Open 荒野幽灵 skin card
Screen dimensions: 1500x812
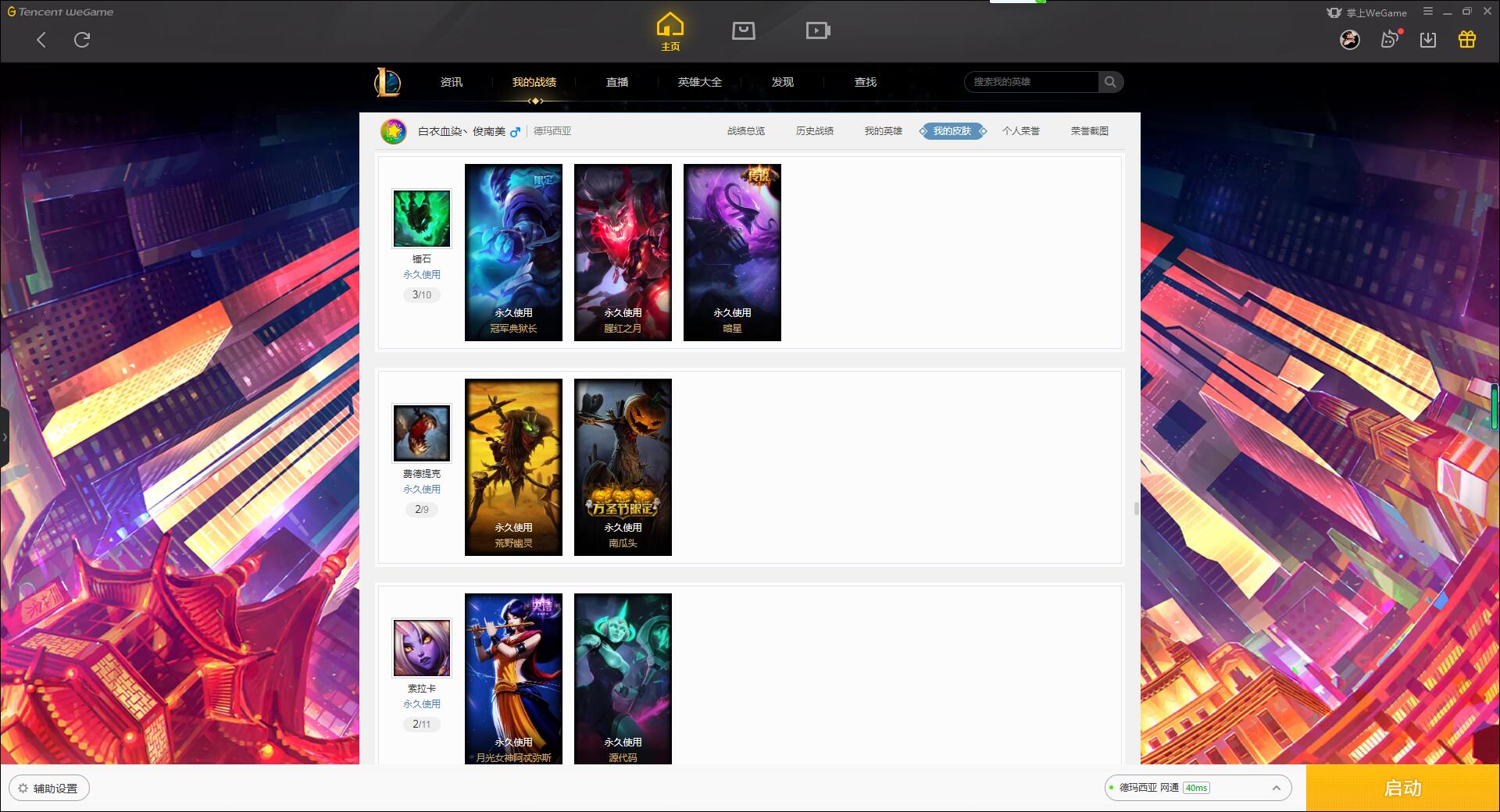click(513, 467)
